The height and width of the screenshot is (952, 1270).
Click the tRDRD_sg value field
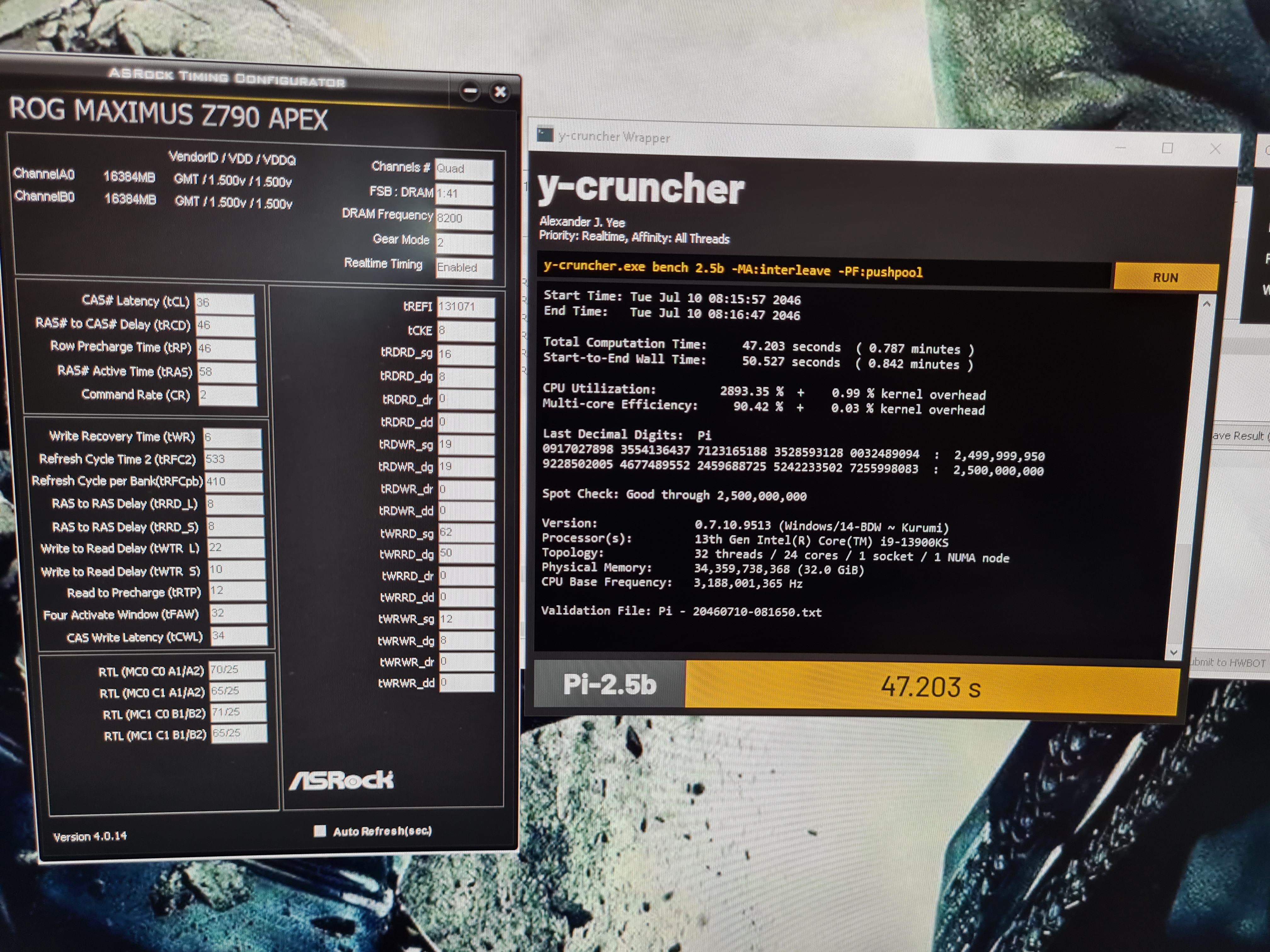point(466,354)
